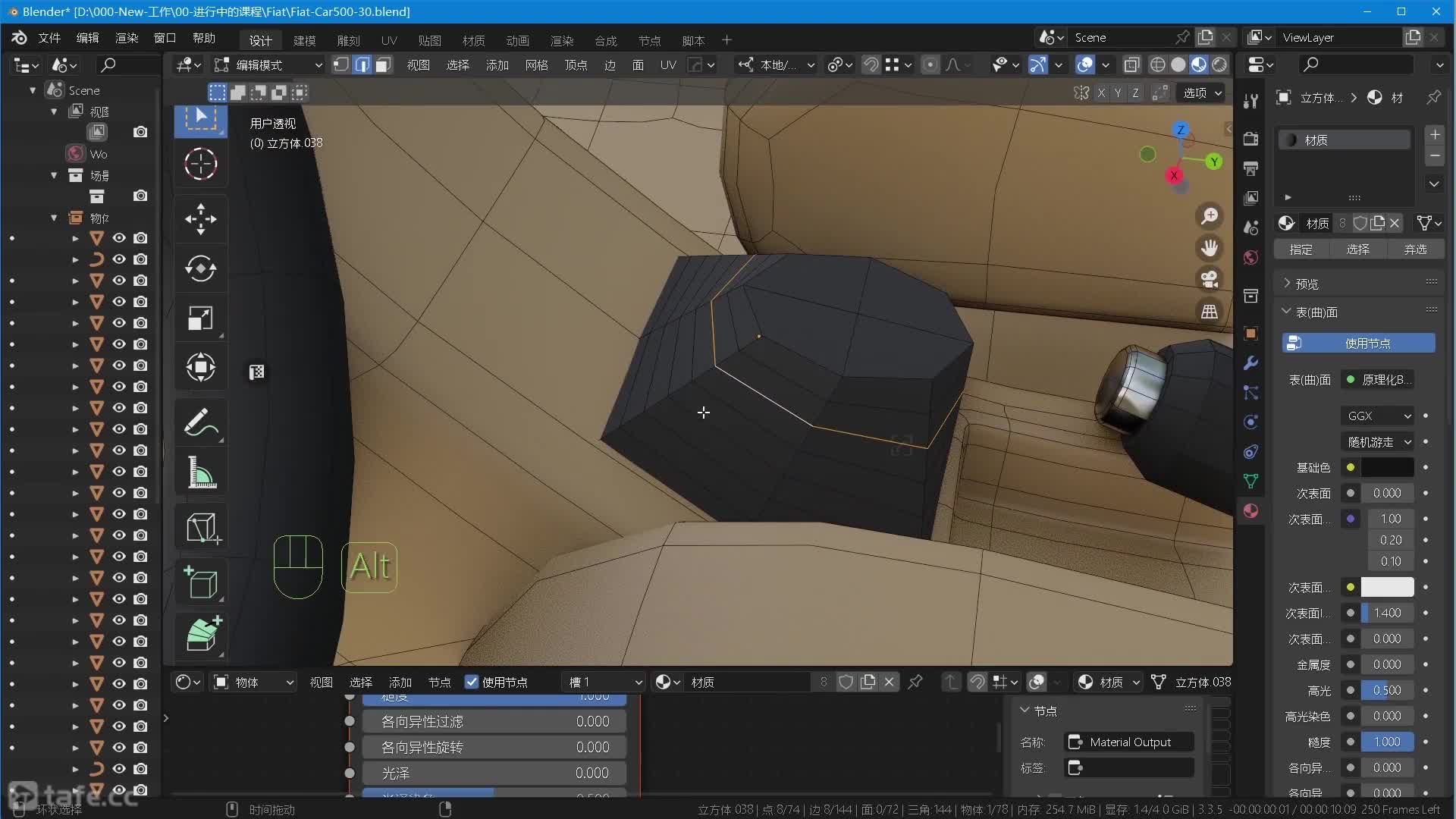Remove the material slot
Screen dimensions: 1456x819
[x=1434, y=156]
